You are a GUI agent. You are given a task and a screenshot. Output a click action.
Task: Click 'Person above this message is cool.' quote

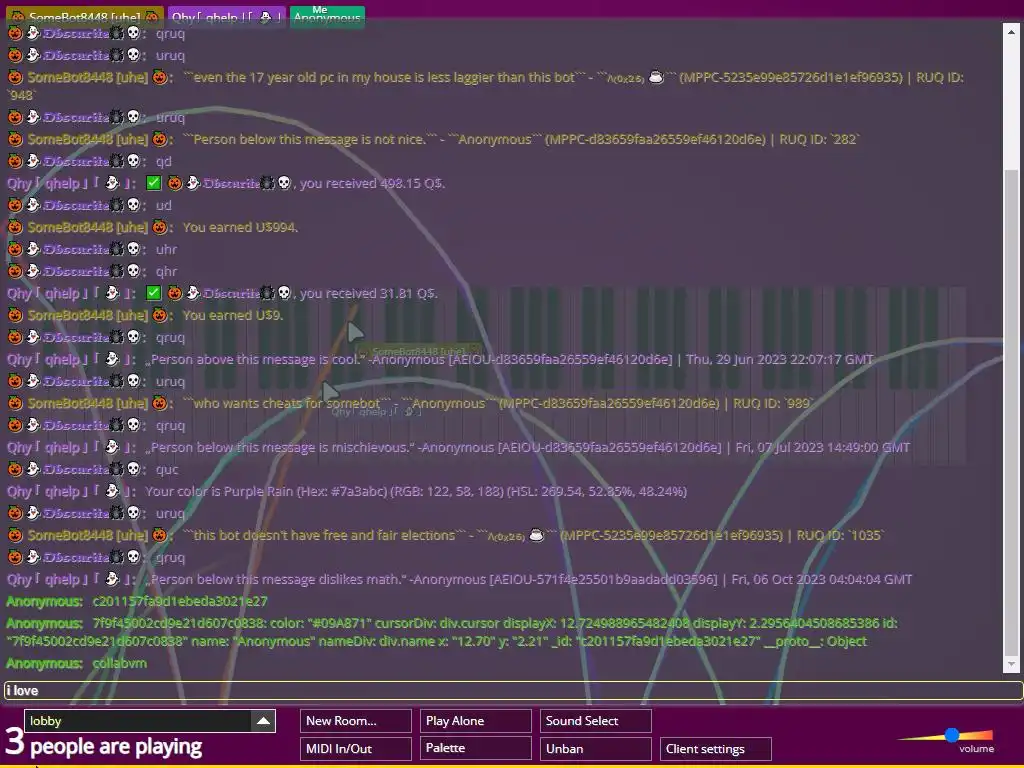(x=255, y=359)
